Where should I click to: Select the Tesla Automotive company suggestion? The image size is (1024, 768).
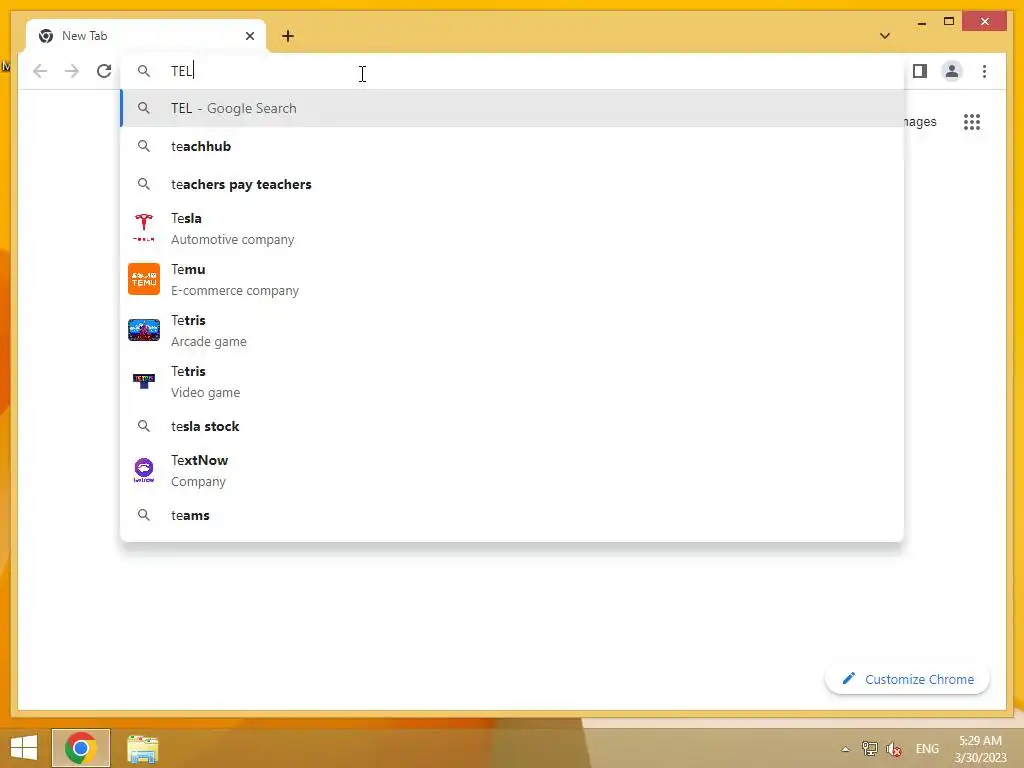(x=513, y=229)
